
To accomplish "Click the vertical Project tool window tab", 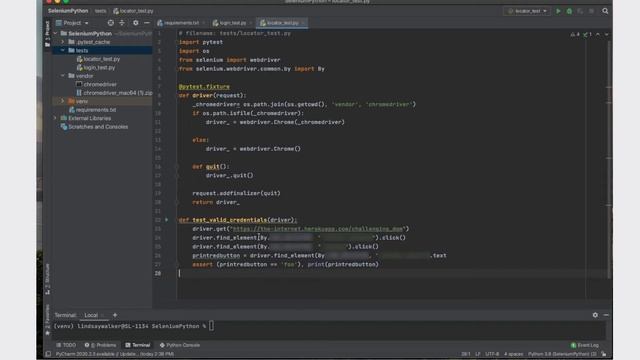I will tap(47, 33).
